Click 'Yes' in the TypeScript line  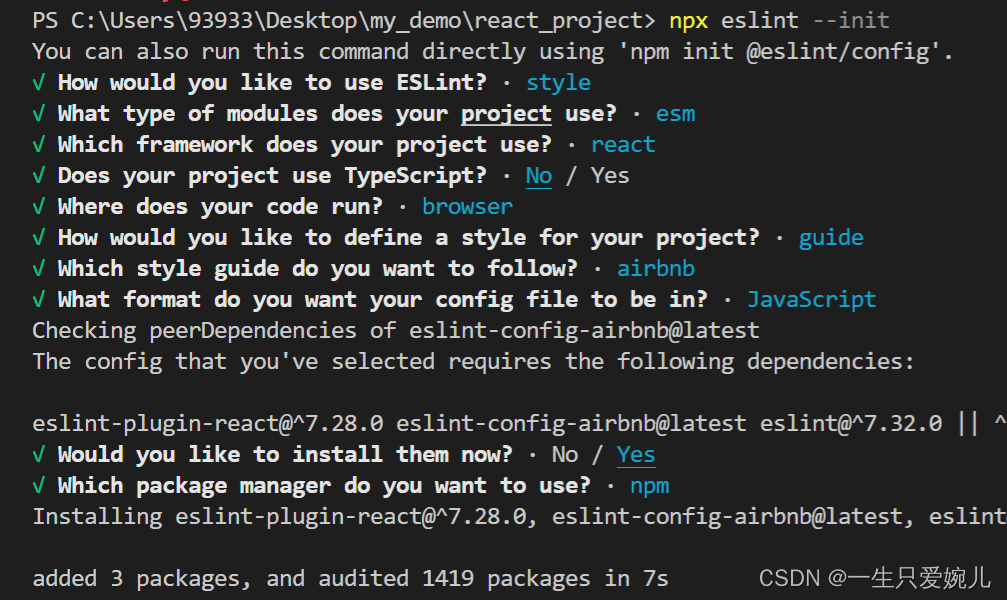pyautogui.click(x=610, y=175)
